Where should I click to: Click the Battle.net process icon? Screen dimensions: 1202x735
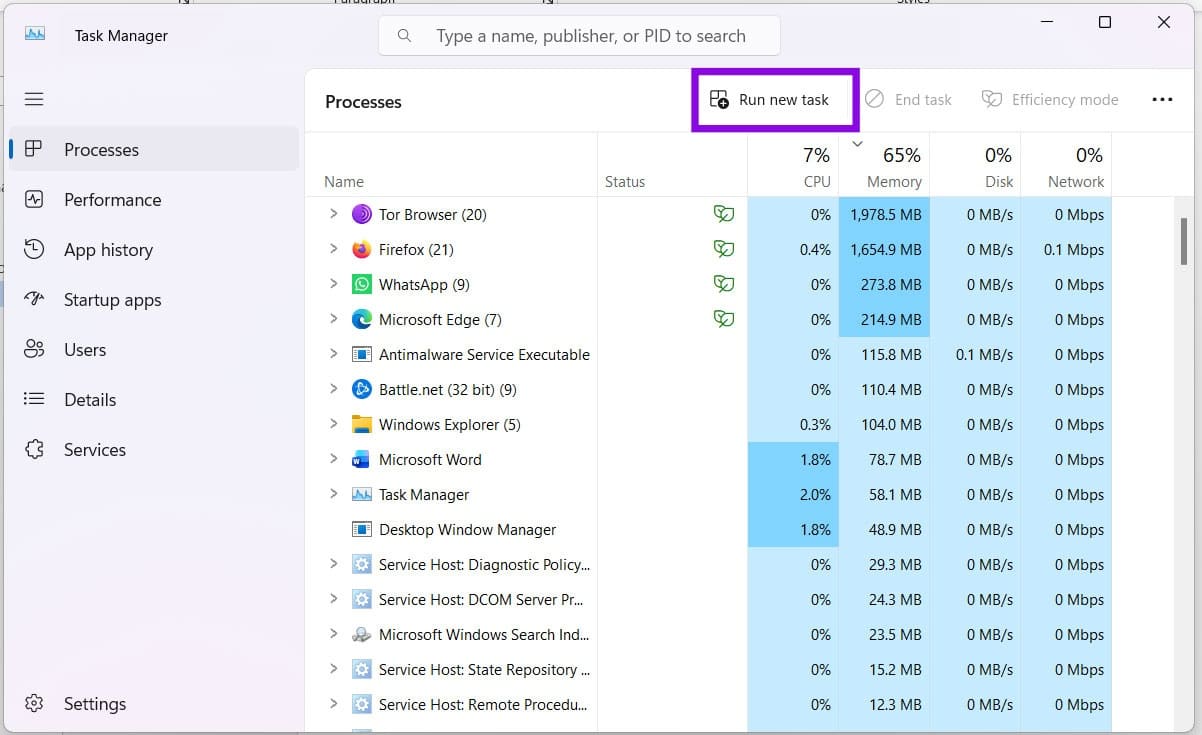pyautogui.click(x=362, y=389)
